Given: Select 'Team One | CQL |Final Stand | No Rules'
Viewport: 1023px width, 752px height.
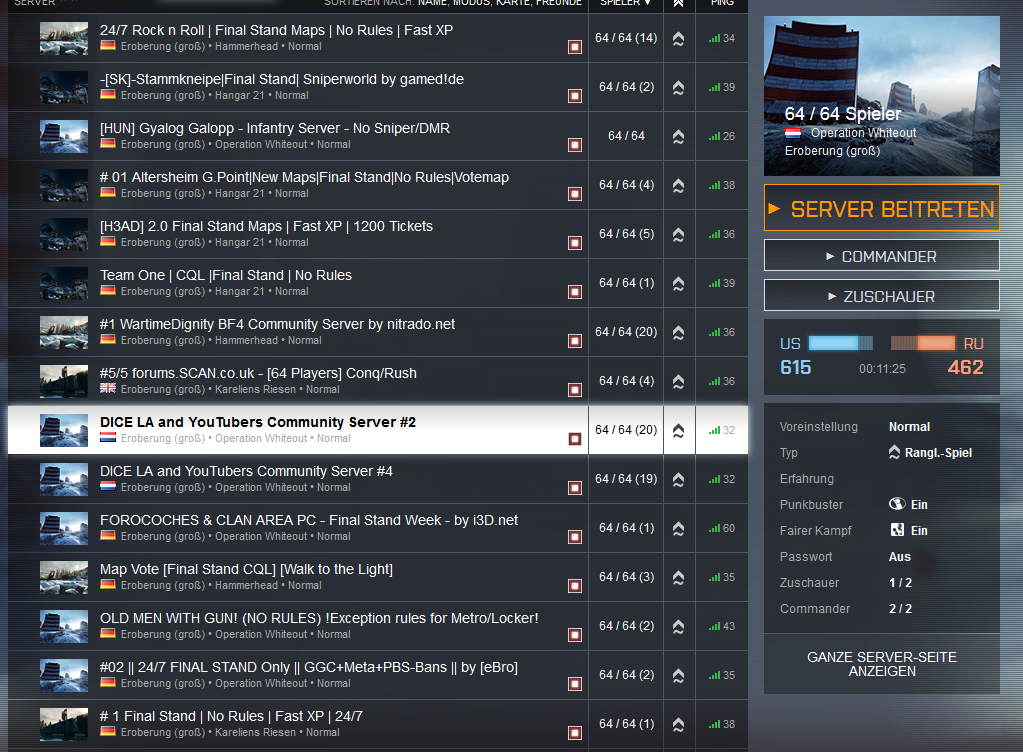Looking at the screenshot, I should [x=378, y=283].
